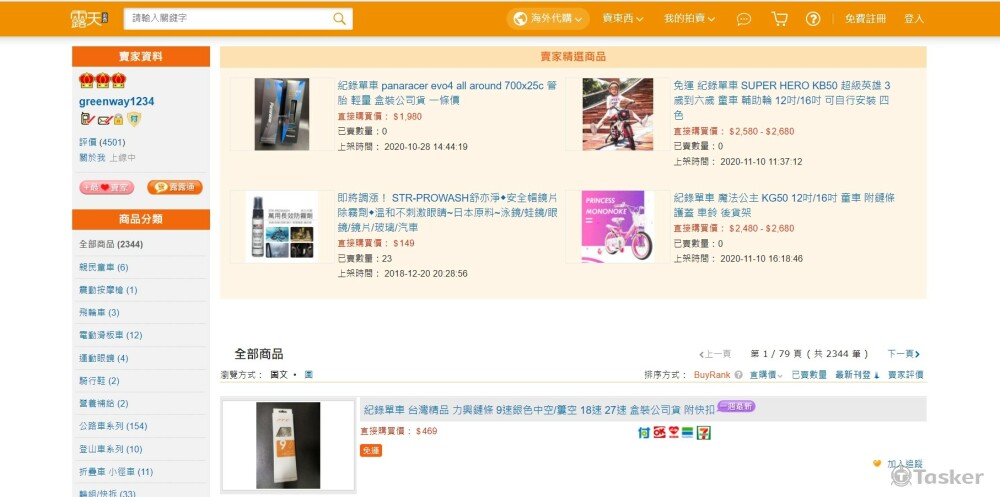Sort by BuyRank
1000x497 pixels.
[x=712, y=375]
